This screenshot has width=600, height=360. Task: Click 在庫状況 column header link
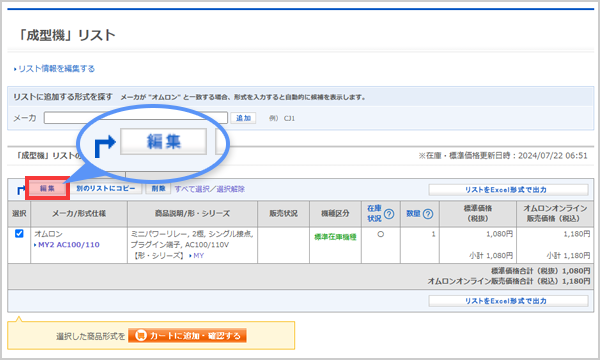click(374, 213)
